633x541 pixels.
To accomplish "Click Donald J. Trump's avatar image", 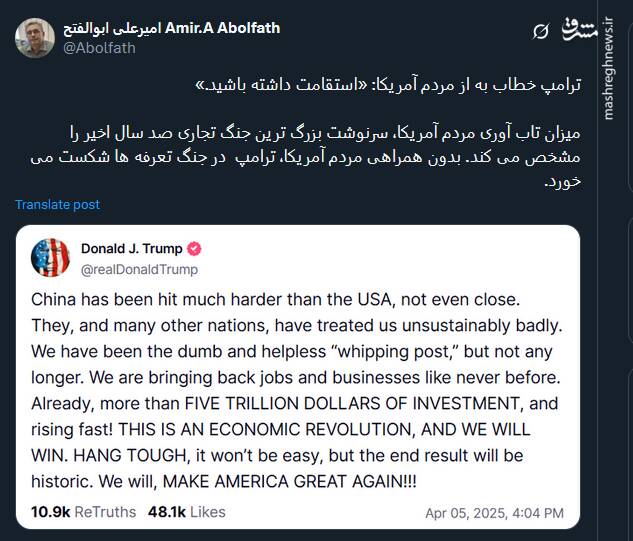I will (51, 258).
